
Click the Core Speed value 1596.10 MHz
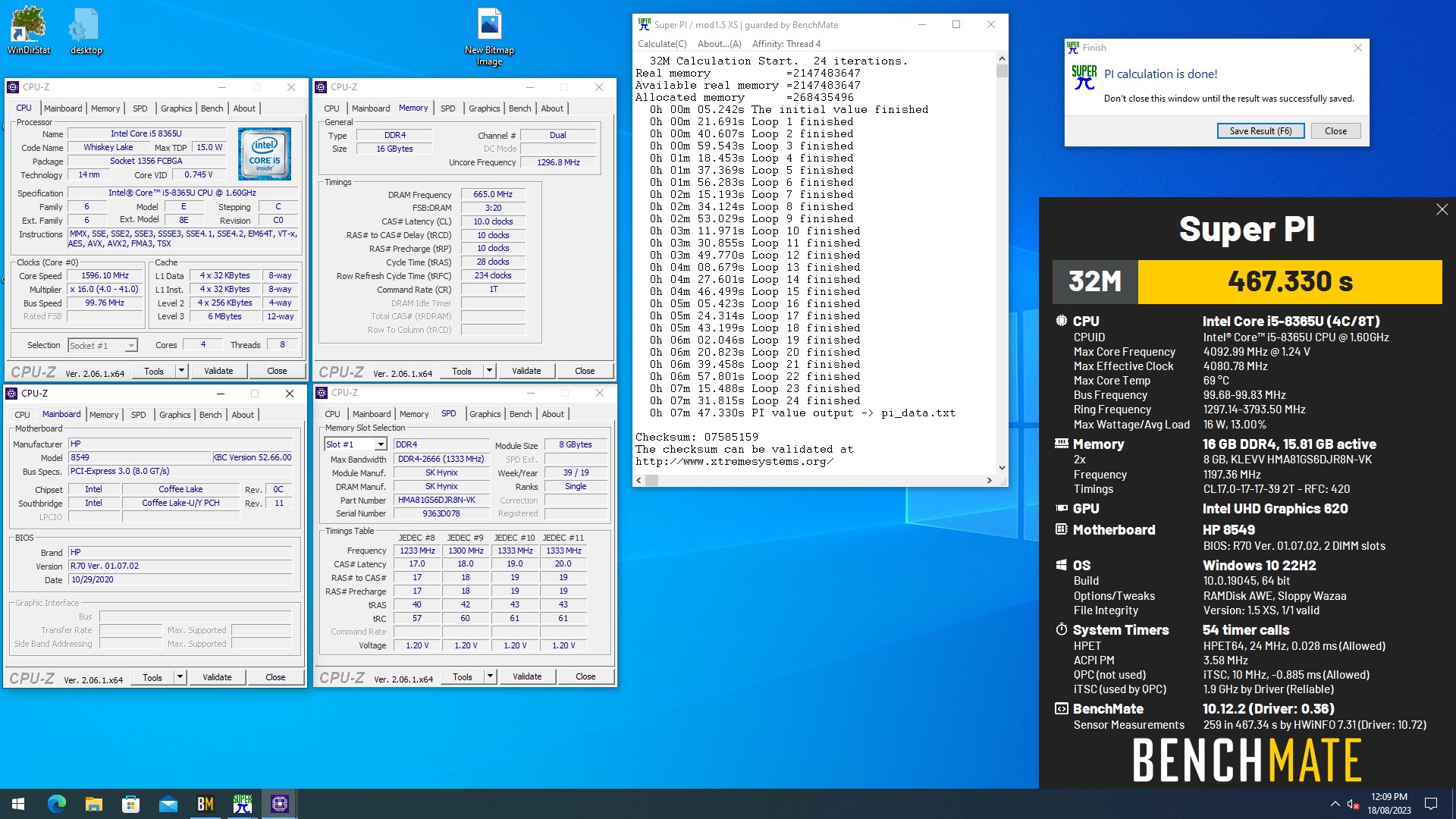[x=105, y=276]
